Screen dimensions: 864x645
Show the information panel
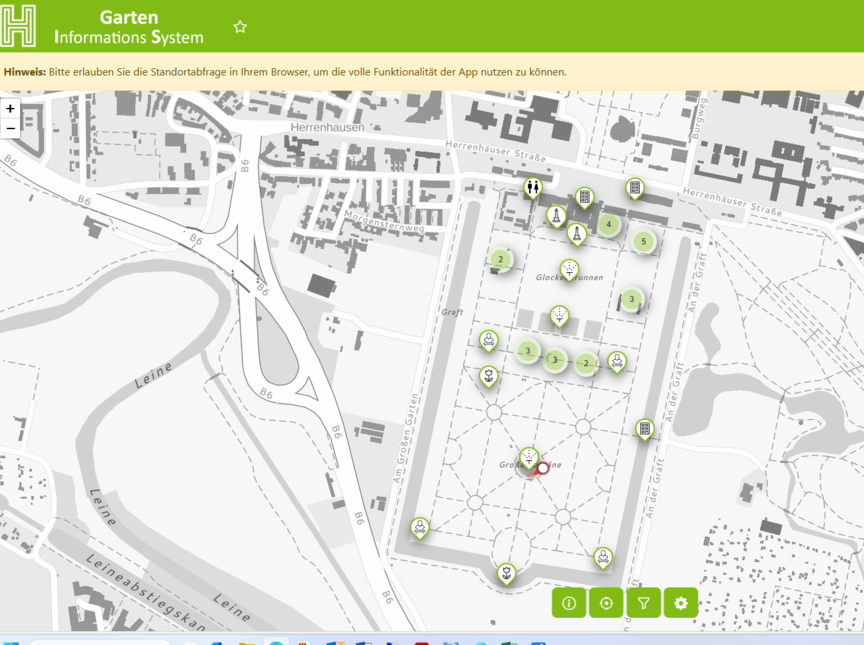click(569, 603)
